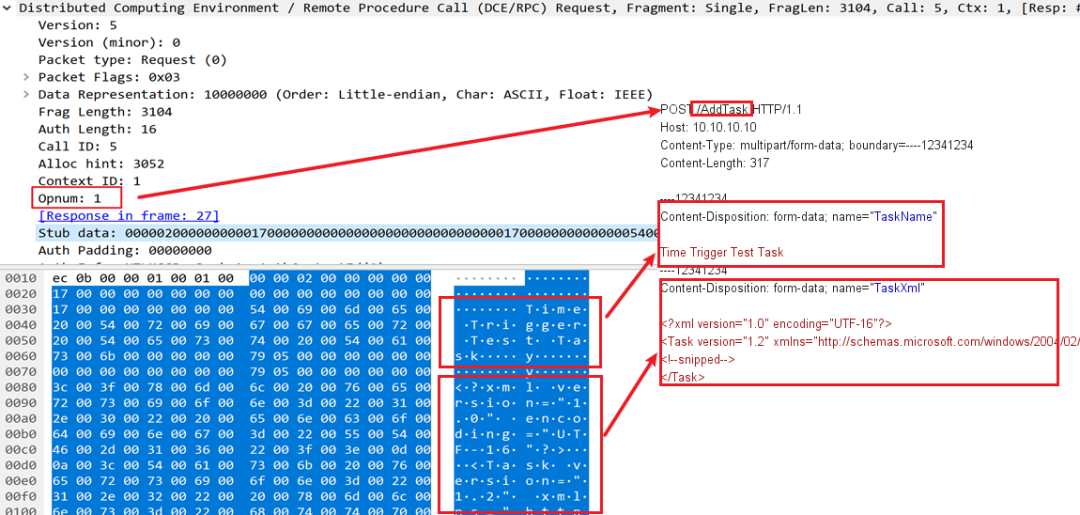Select the Stub data row

tap(300, 233)
